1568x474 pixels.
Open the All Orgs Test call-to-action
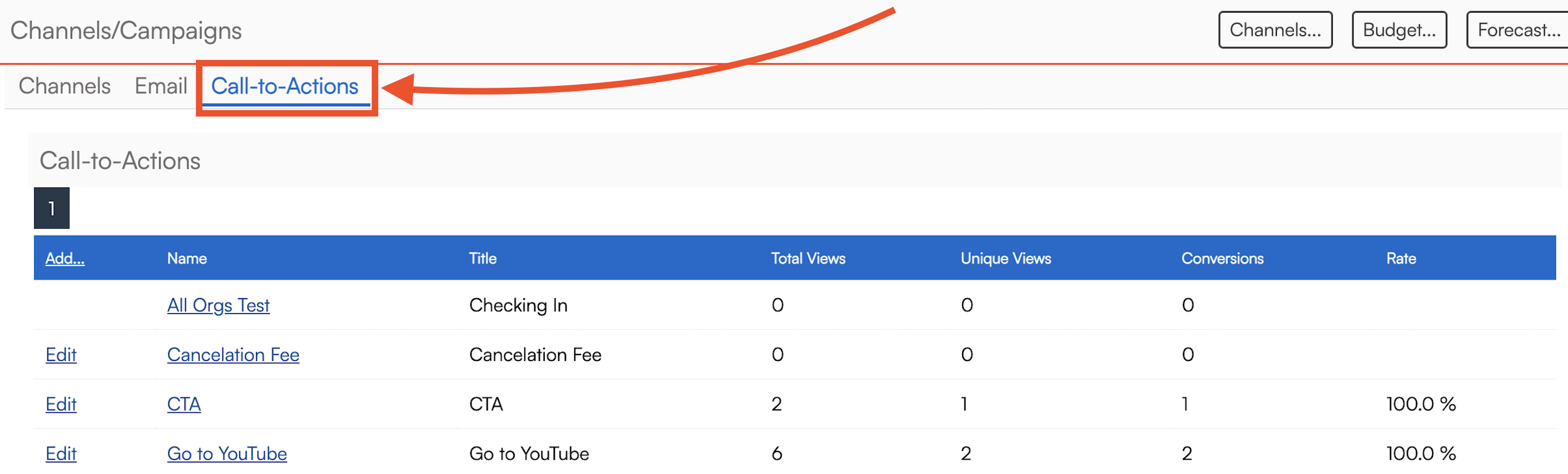pyautogui.click(x=218, y=305)
